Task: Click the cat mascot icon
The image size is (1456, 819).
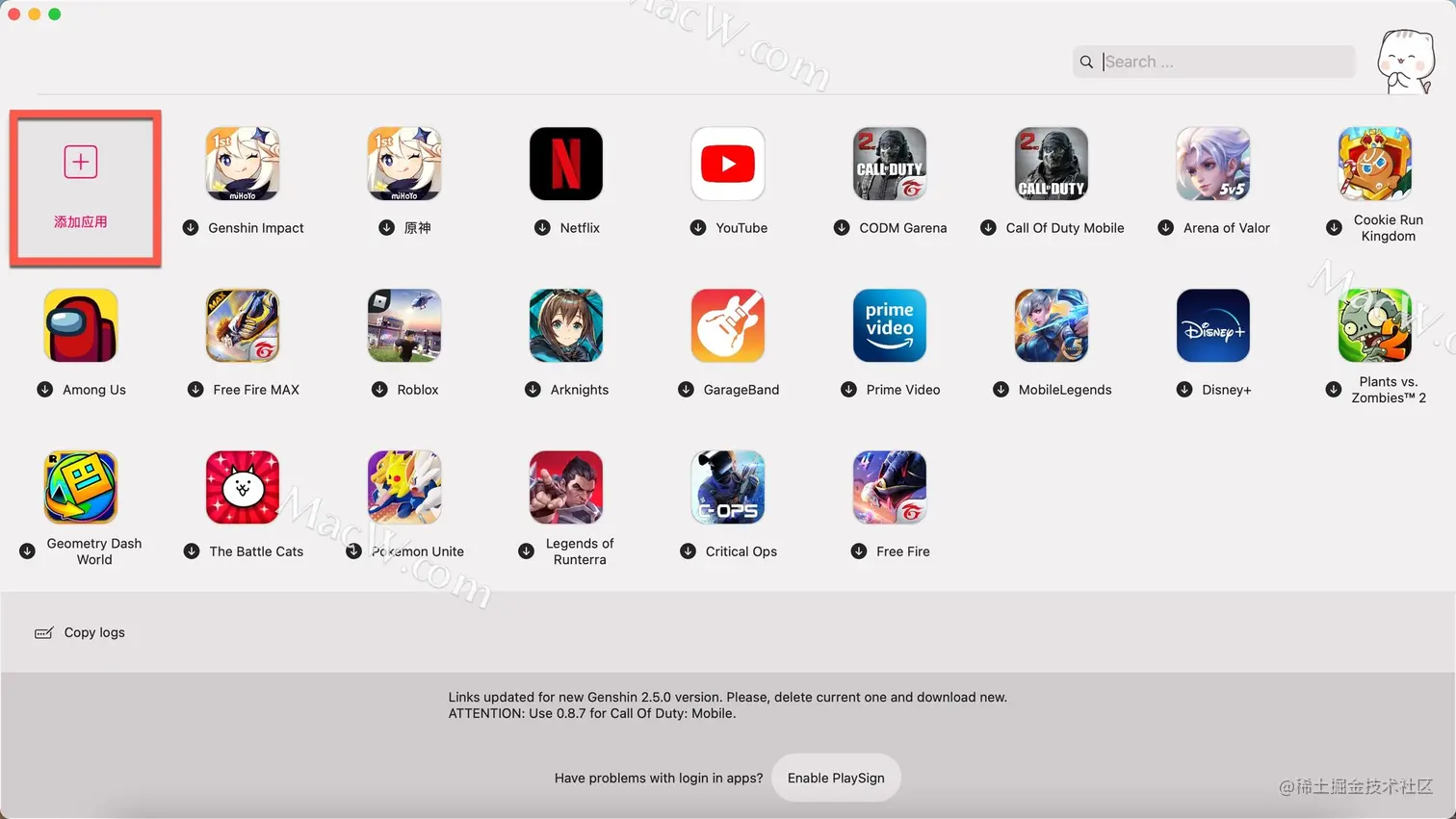Action: click(1406, 62)
